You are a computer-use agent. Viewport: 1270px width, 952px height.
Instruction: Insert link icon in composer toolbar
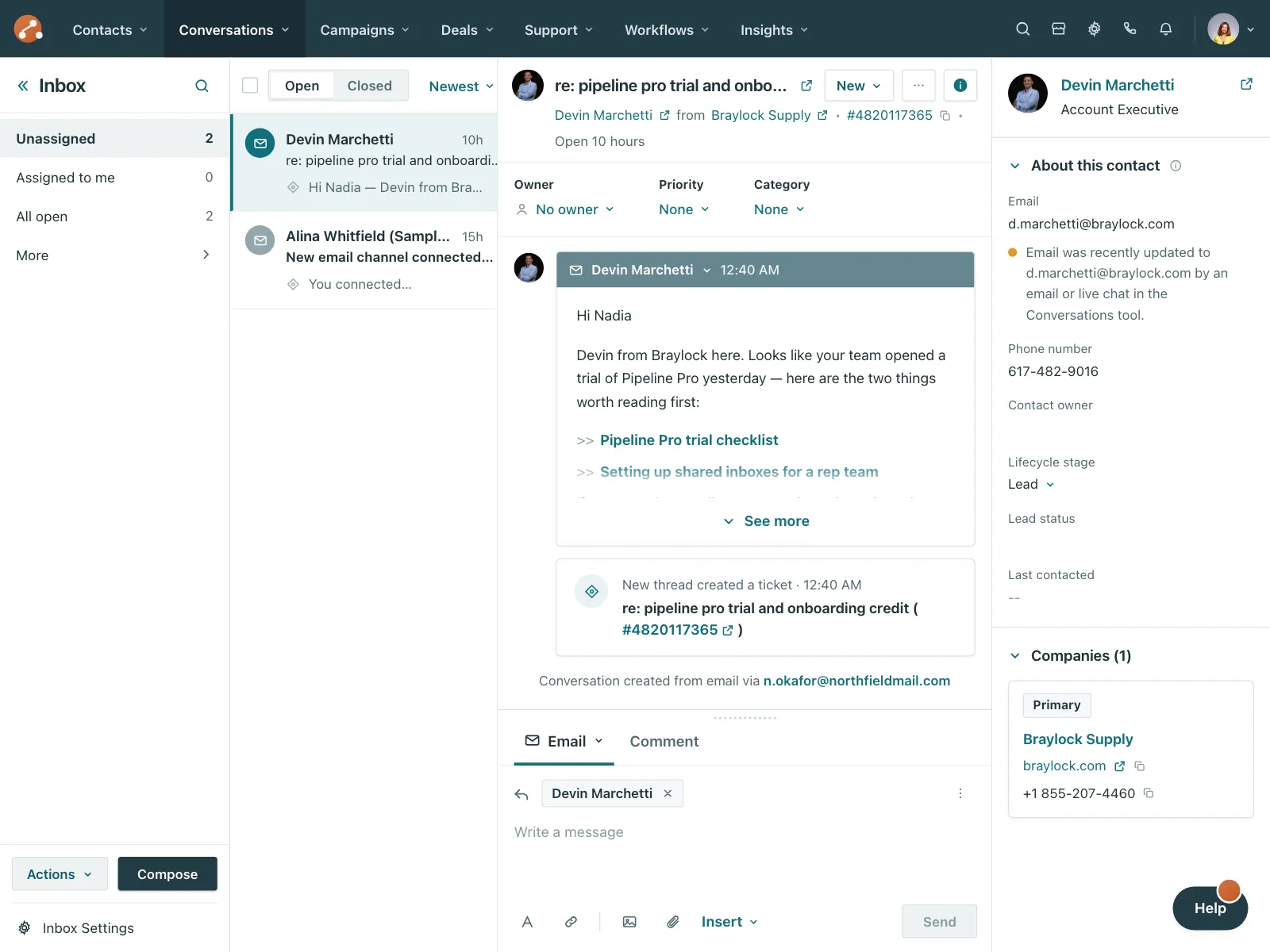[571, 922]
